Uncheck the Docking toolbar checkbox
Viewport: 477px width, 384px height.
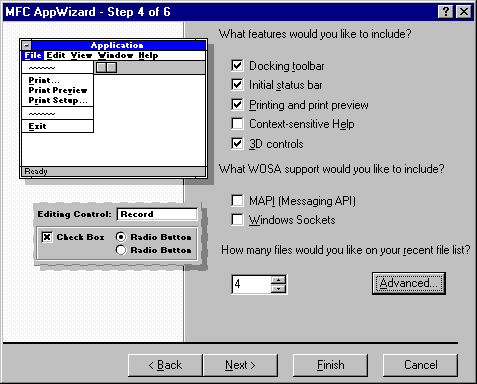coord(237,66)
